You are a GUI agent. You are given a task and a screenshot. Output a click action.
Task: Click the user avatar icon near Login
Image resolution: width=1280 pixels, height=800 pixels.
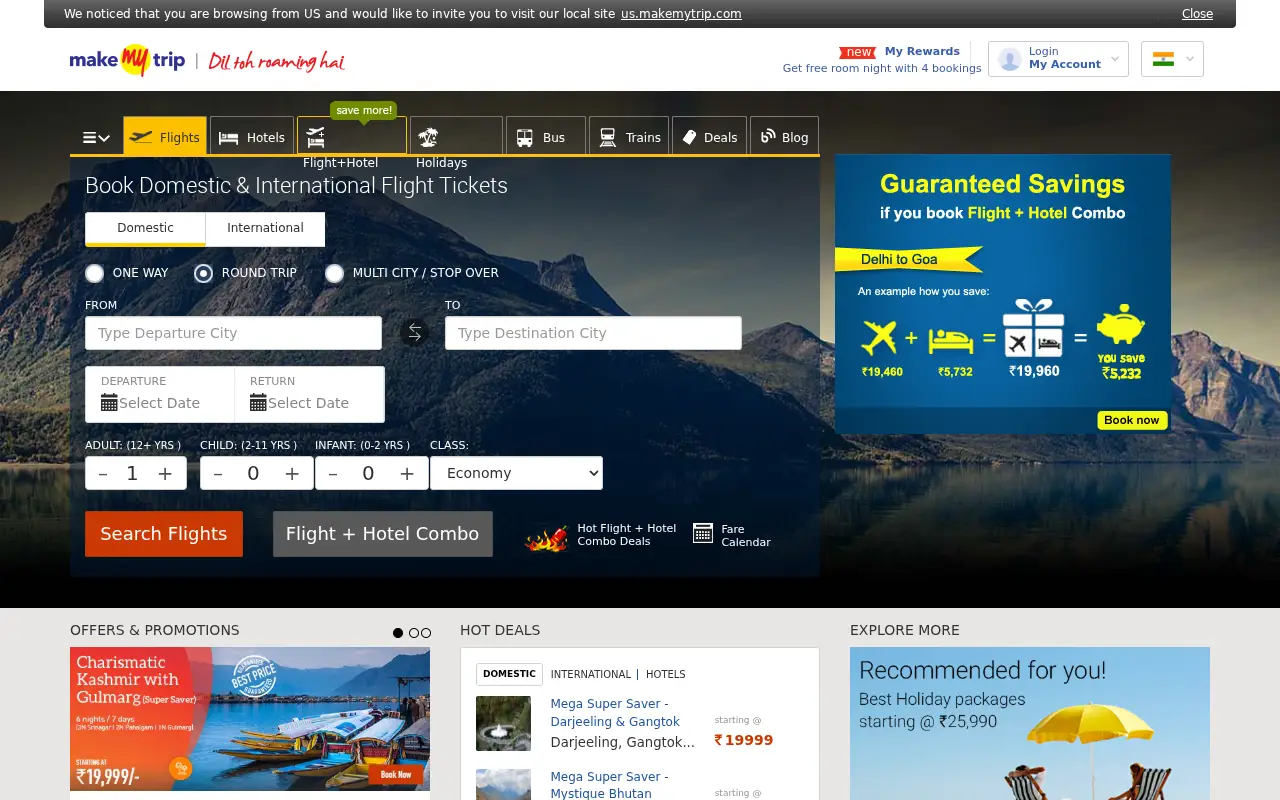(x=1010, y=59)
